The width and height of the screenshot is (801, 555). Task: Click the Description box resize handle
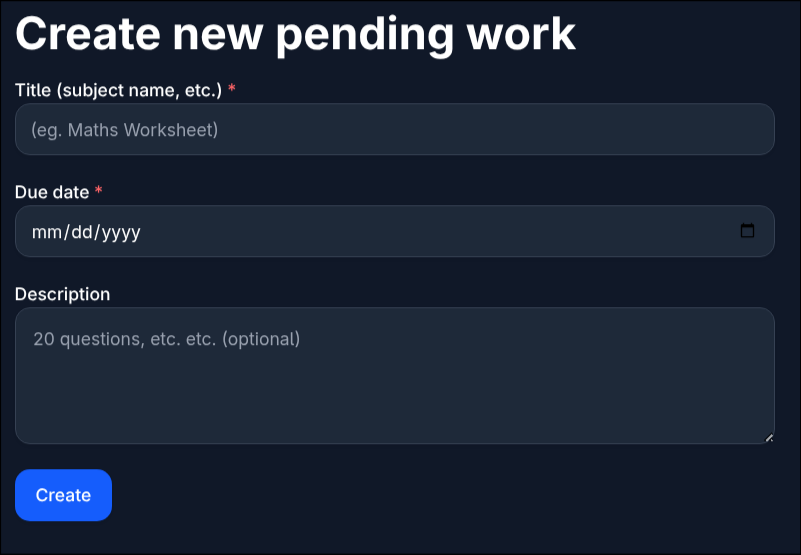coord(768,437)
